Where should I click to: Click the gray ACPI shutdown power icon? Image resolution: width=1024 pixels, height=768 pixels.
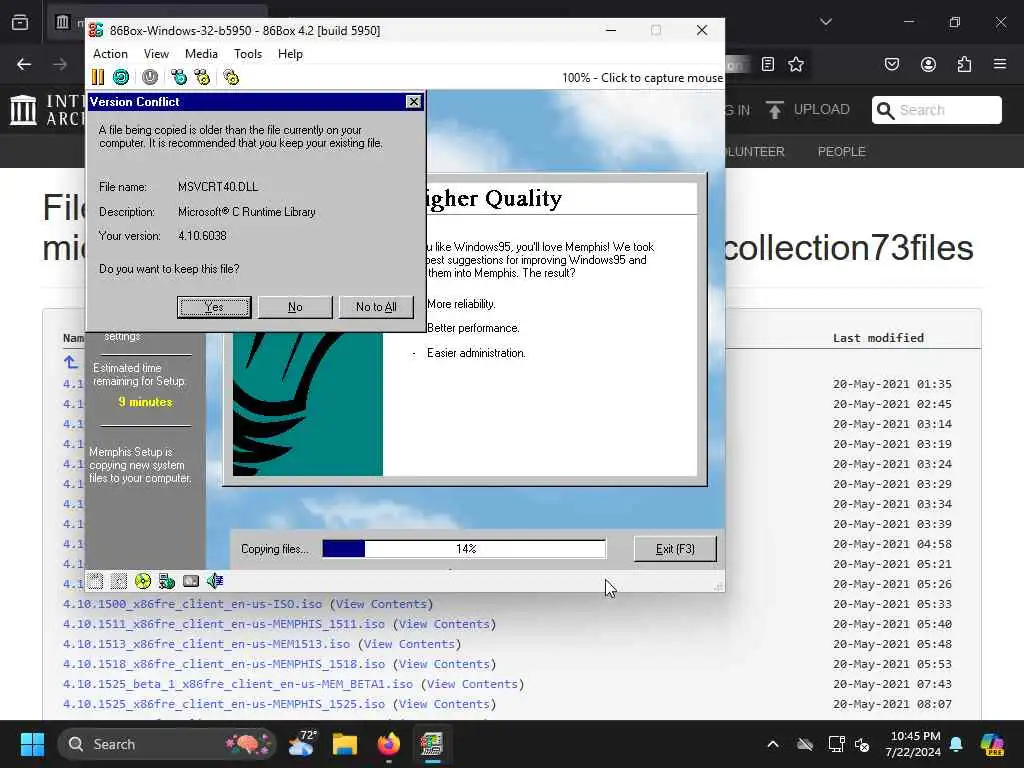(150, 77)
